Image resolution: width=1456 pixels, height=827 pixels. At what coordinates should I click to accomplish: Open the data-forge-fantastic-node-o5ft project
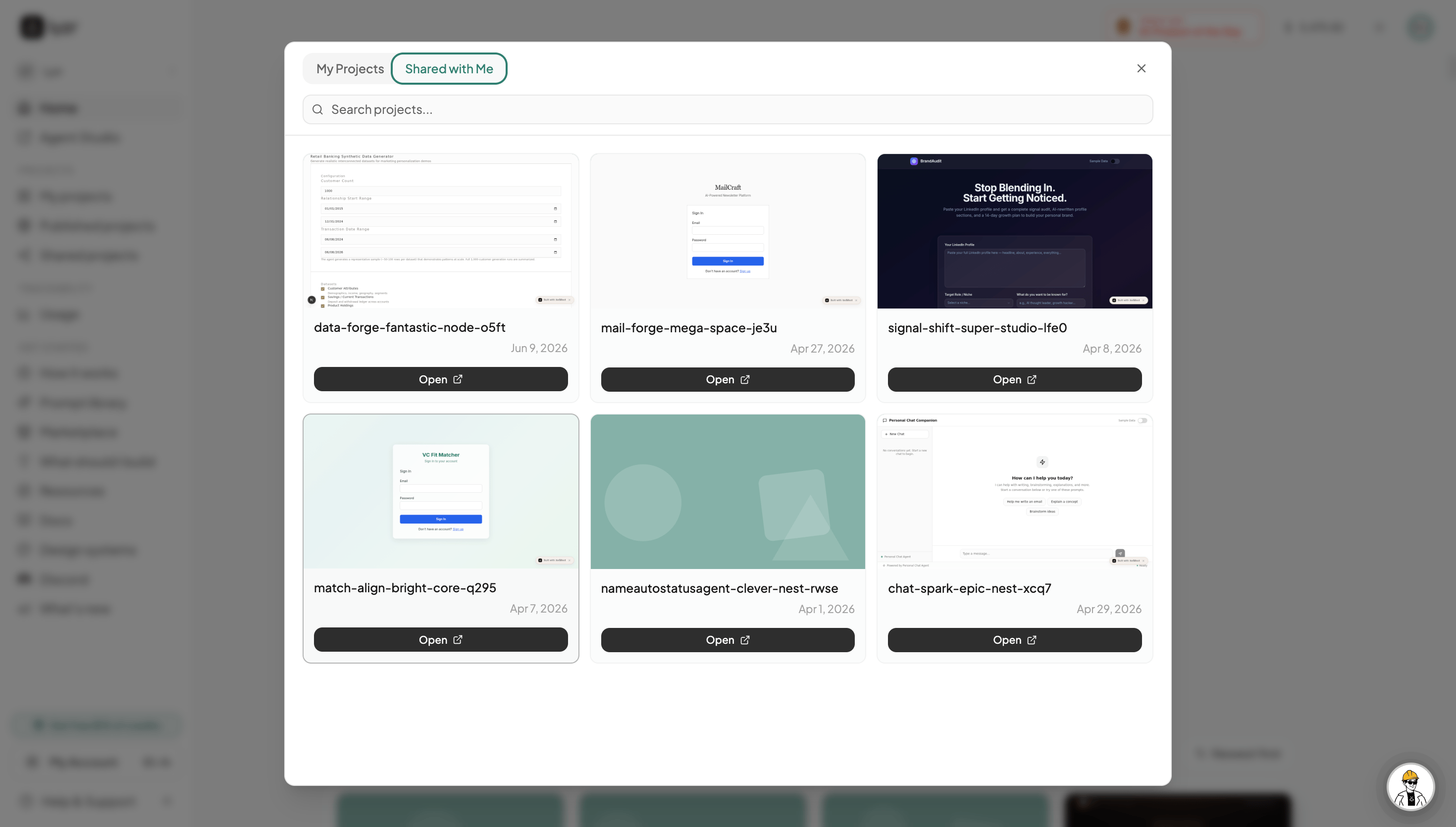[441, 379]
